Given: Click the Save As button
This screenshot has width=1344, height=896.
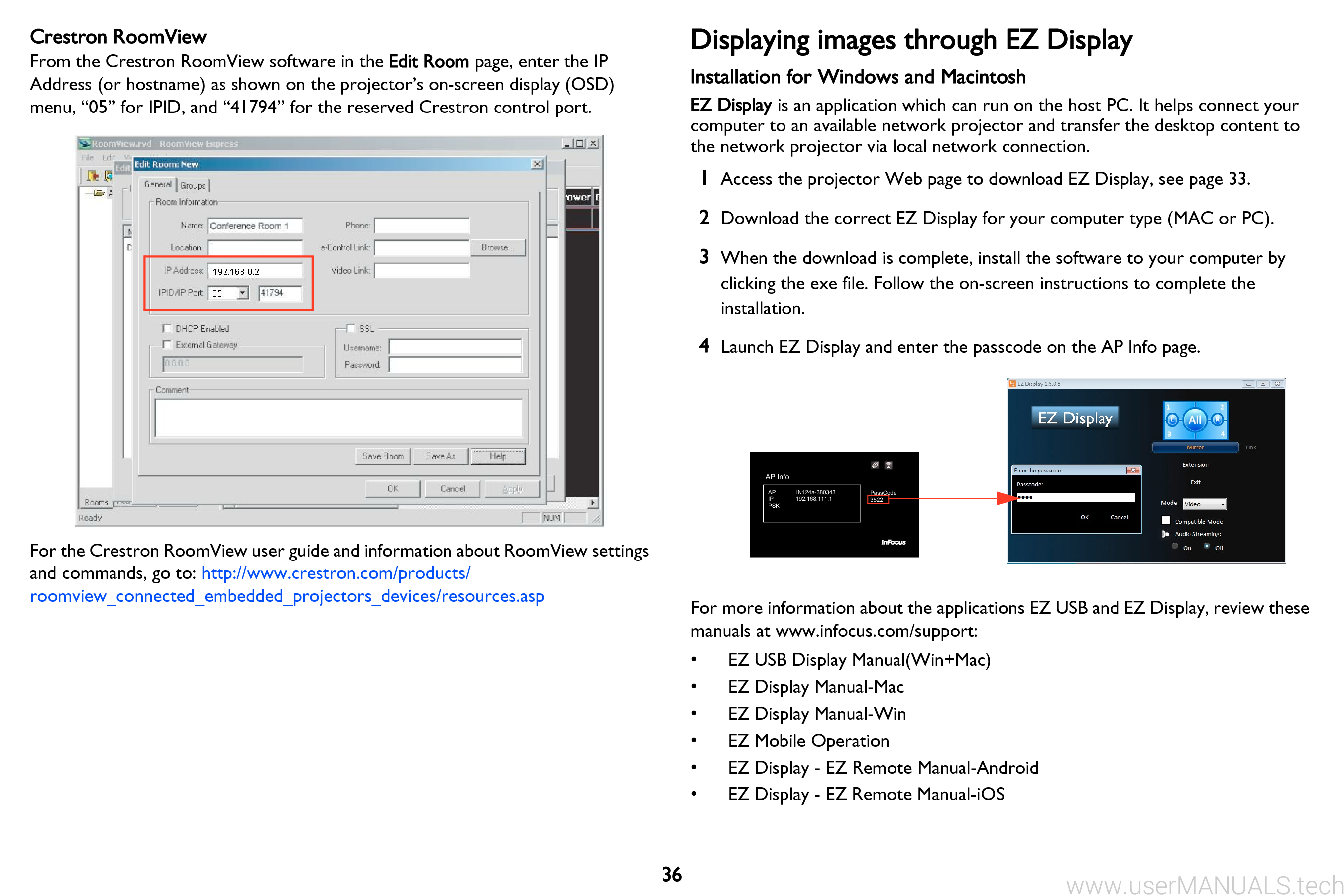Looking at the screenshot, I should 441,456.
